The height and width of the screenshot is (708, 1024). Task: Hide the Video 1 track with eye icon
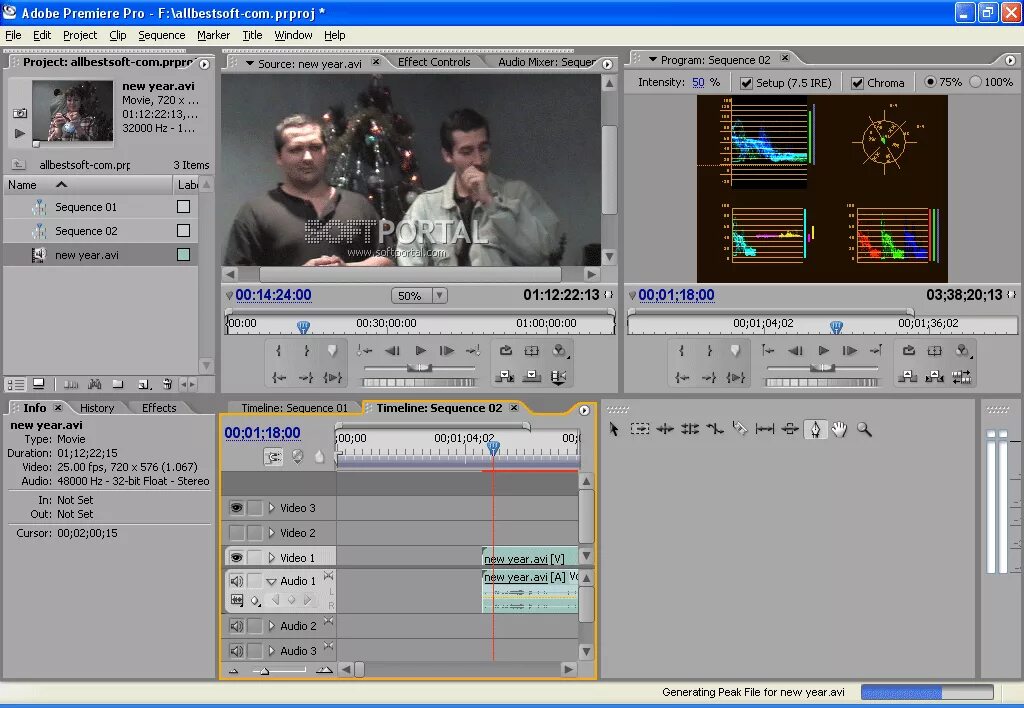click(237, 558)
